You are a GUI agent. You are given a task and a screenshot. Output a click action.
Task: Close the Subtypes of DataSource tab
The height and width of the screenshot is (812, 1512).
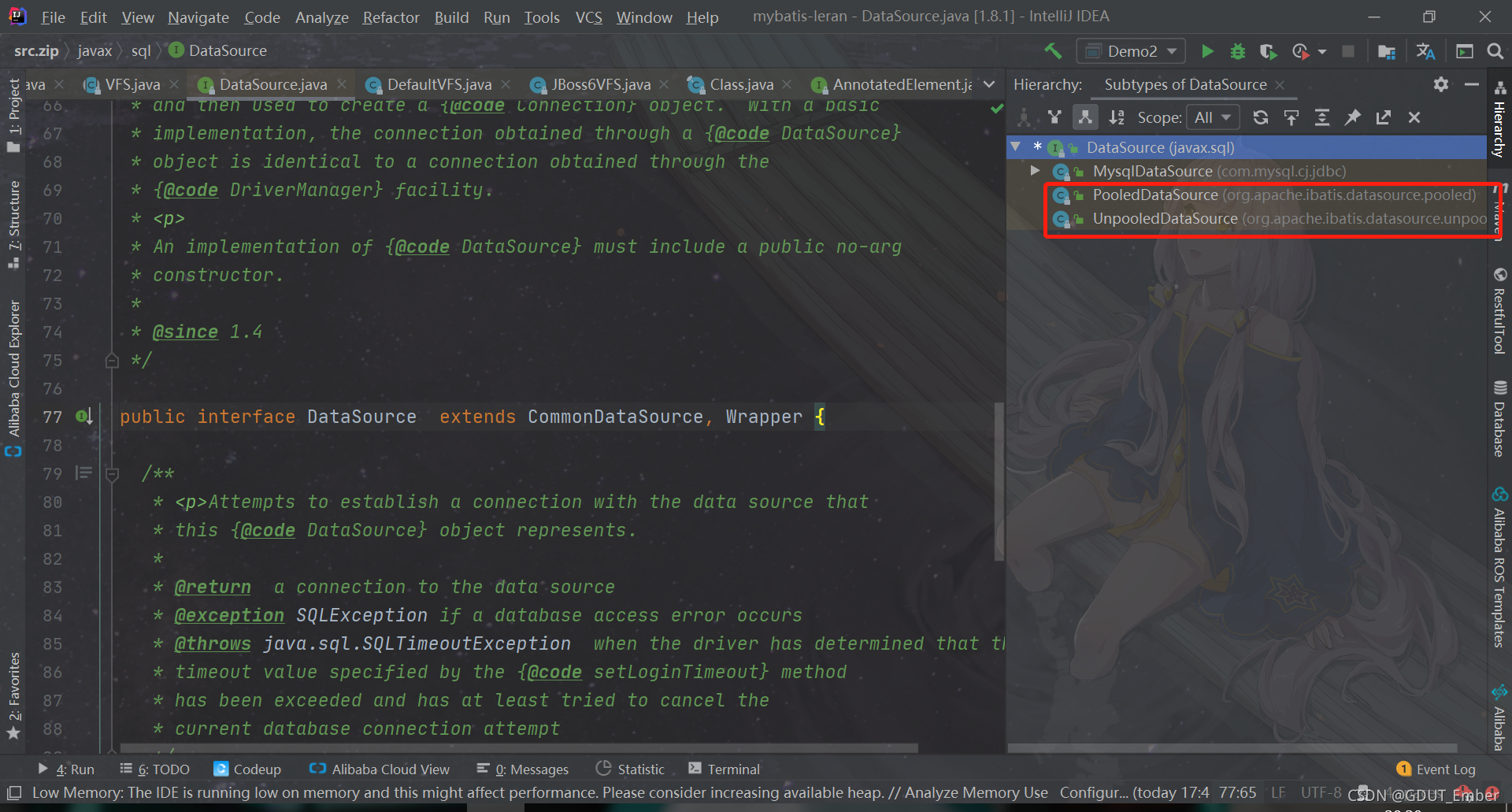point(1280,85)
